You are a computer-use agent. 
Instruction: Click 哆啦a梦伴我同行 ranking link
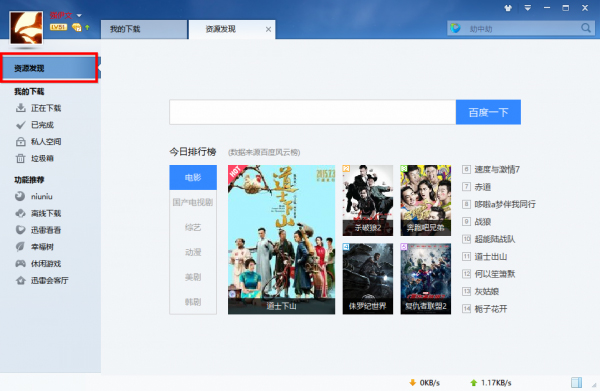pos(505,204)
